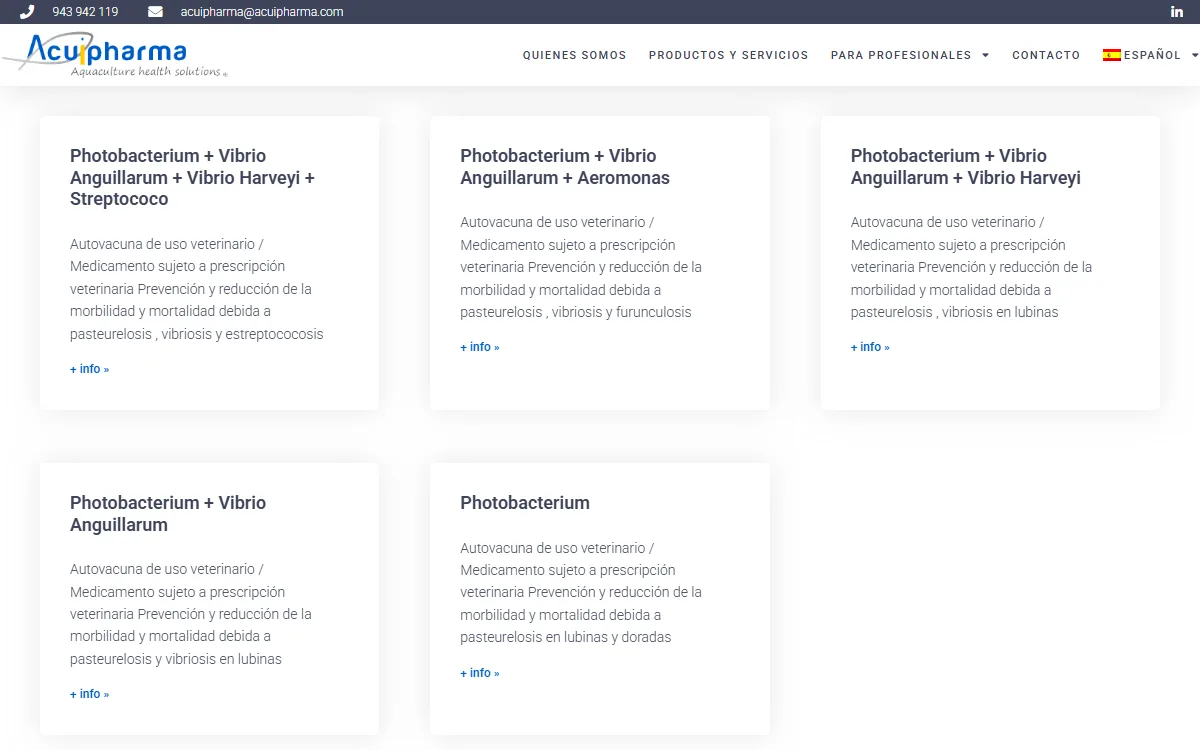Click the heading ending in Vibrio Harveyi without Streptococo

pyautogui.click(x=966, y=167)
